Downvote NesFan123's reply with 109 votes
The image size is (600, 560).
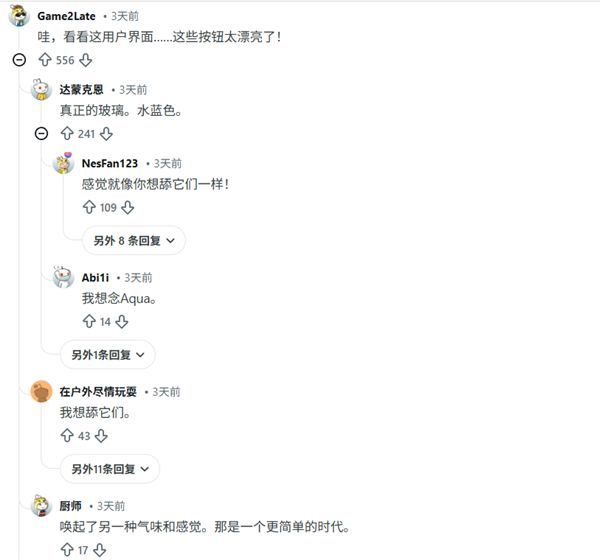tap(129, 207)
